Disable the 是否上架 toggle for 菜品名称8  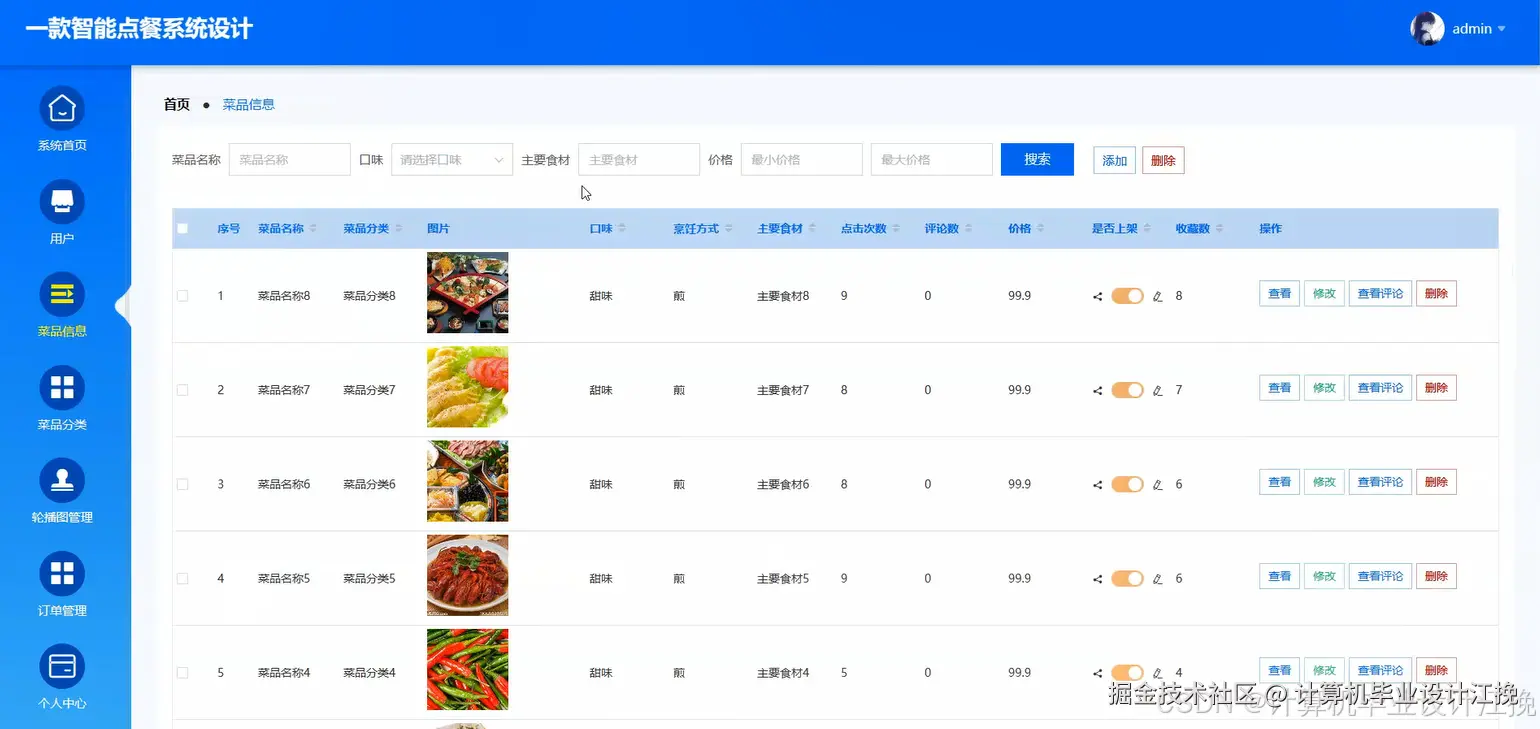click(x=1128, y=293)
